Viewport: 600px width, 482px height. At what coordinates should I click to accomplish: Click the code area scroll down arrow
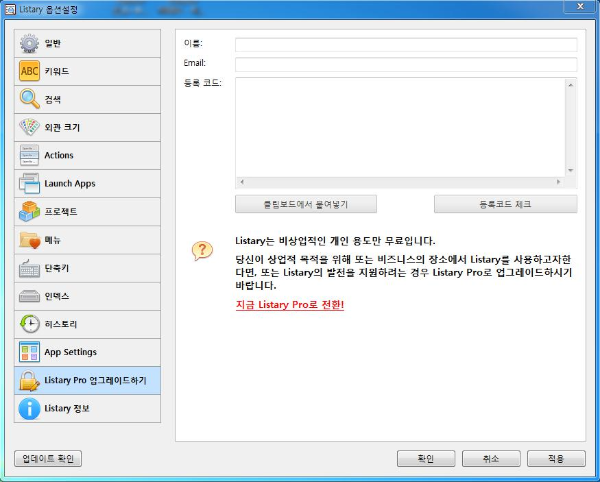571,170
